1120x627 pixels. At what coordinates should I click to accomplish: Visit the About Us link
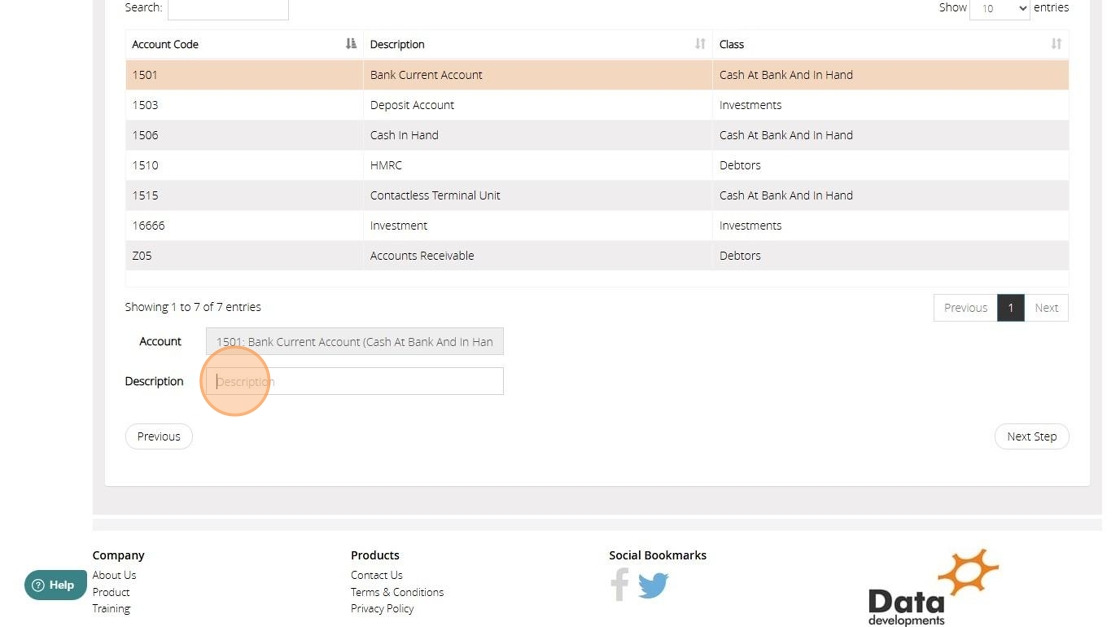(x=114, y=575)
